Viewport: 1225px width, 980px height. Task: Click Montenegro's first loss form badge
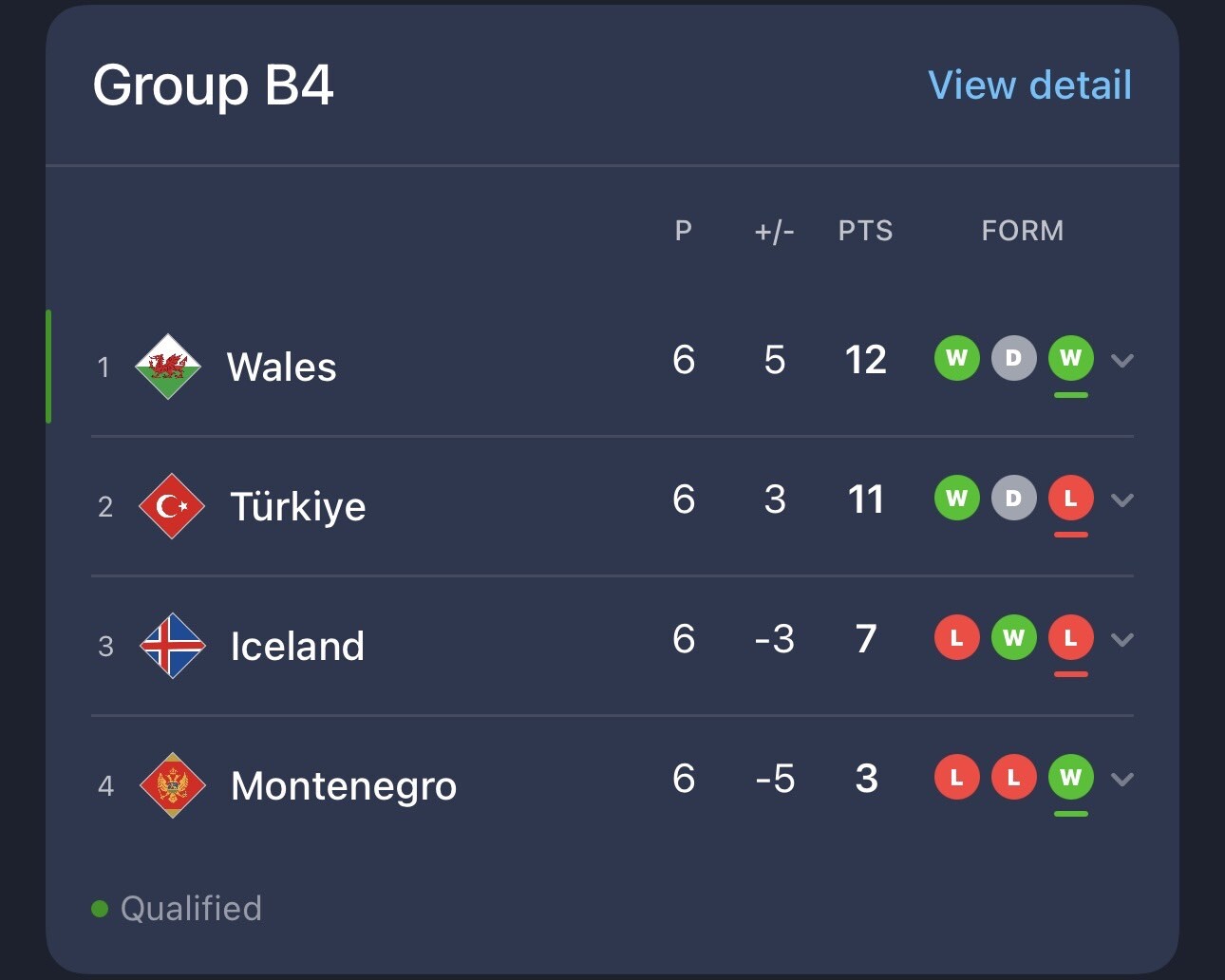[956, 778]
